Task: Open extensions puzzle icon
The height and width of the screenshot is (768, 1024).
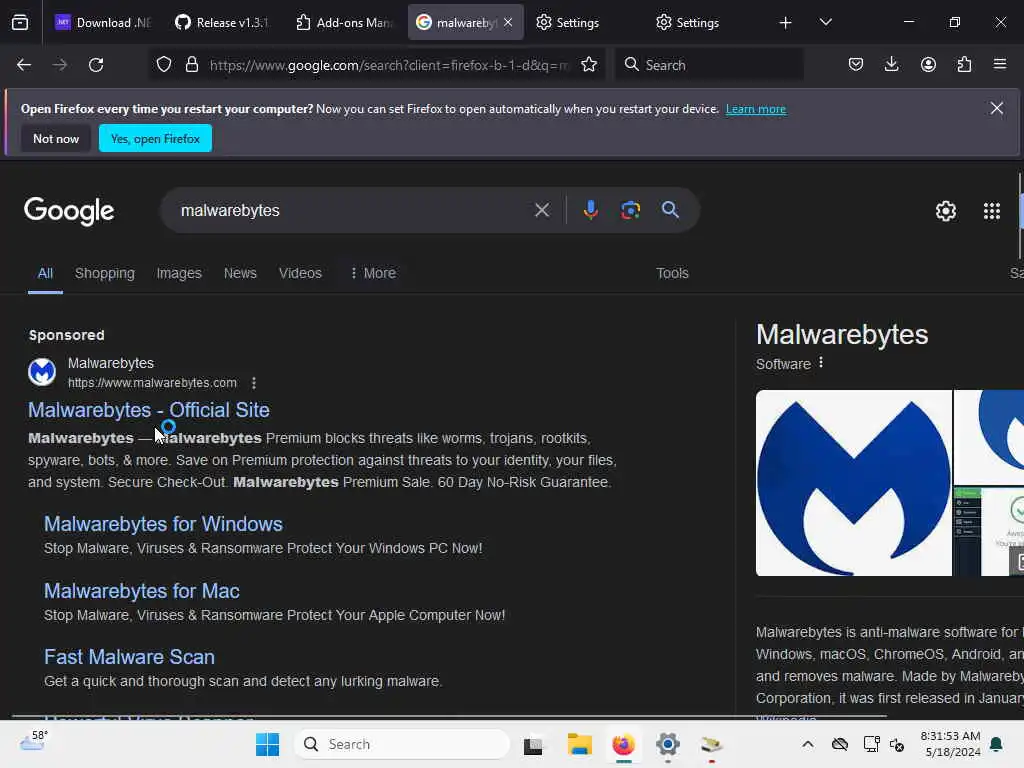Action: tap(964, 64)
